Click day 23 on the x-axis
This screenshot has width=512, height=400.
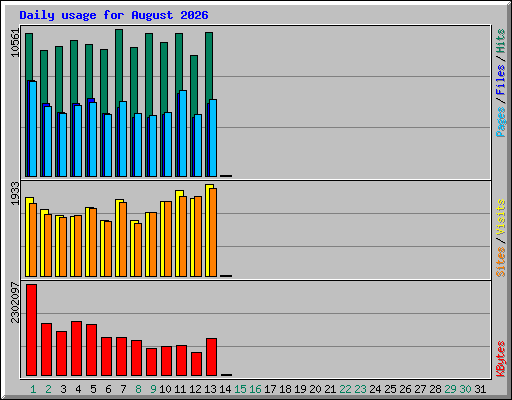[360, 389]
